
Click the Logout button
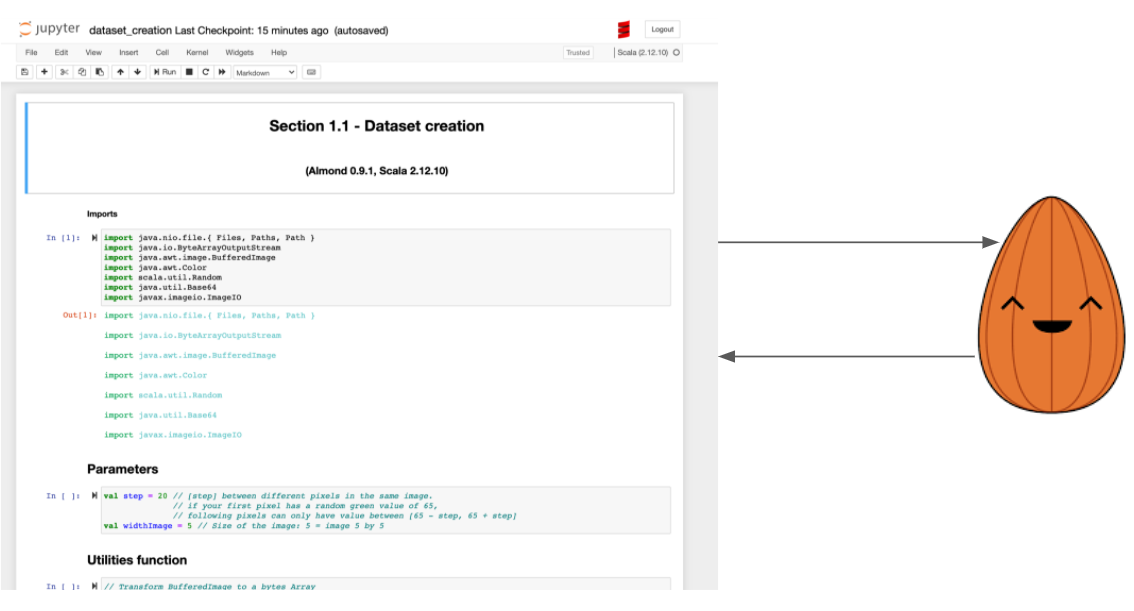click(662, 30)
